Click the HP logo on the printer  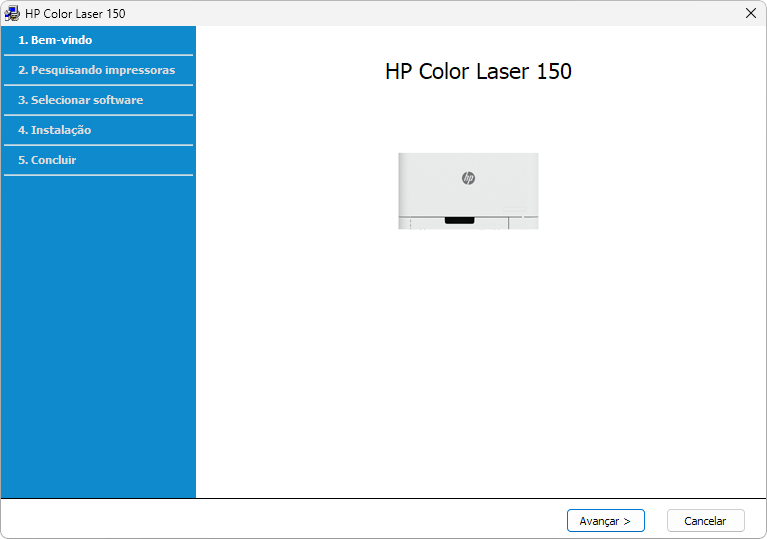[468, 178]
